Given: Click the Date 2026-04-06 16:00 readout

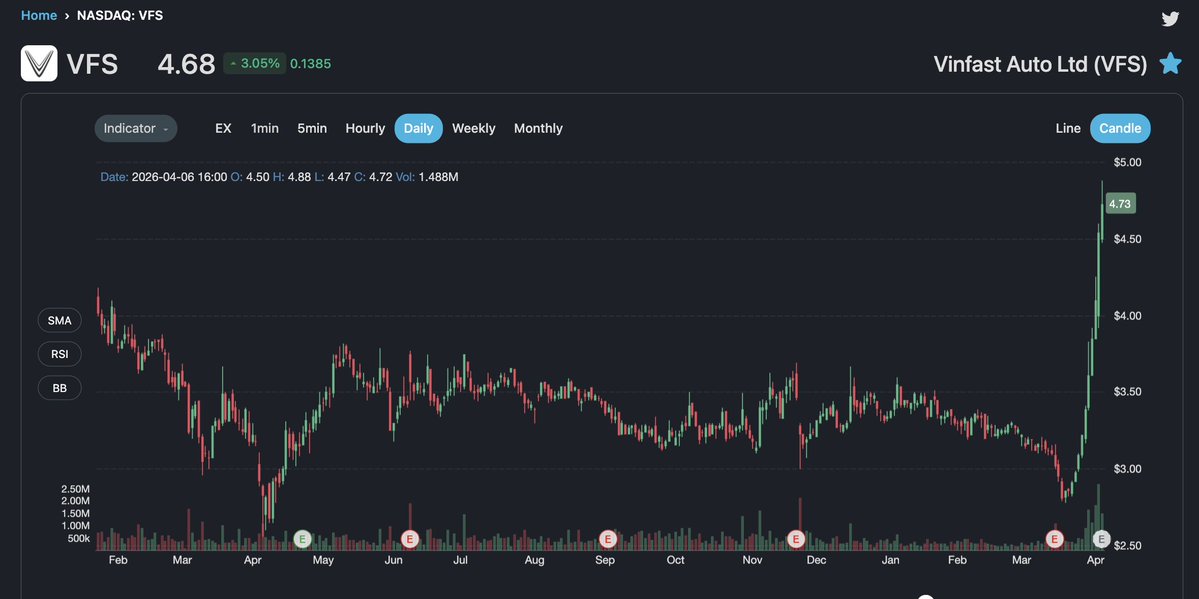Looking at the screenshot, I should click(164, 177).
